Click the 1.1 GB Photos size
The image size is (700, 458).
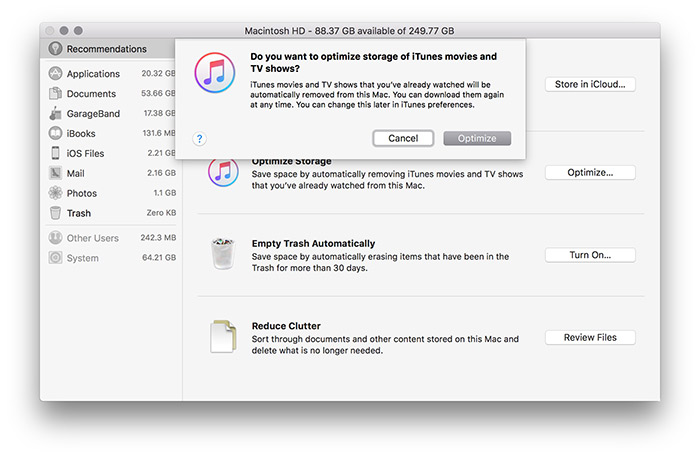[x=165, y=193]
